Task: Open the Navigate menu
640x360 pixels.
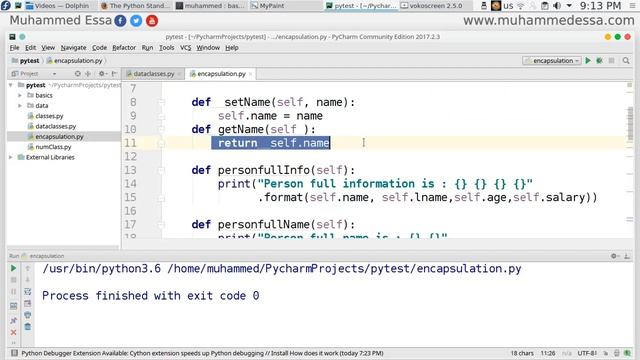Action: (73, 48)
